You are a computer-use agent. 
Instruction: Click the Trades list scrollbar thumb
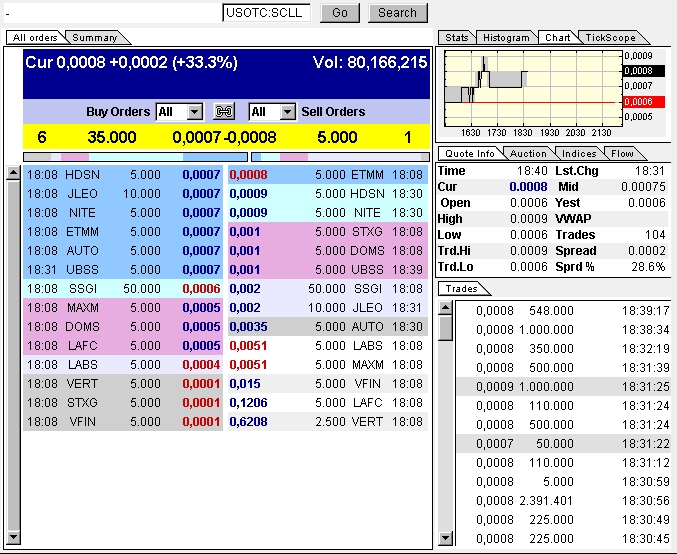coord(445,327)
